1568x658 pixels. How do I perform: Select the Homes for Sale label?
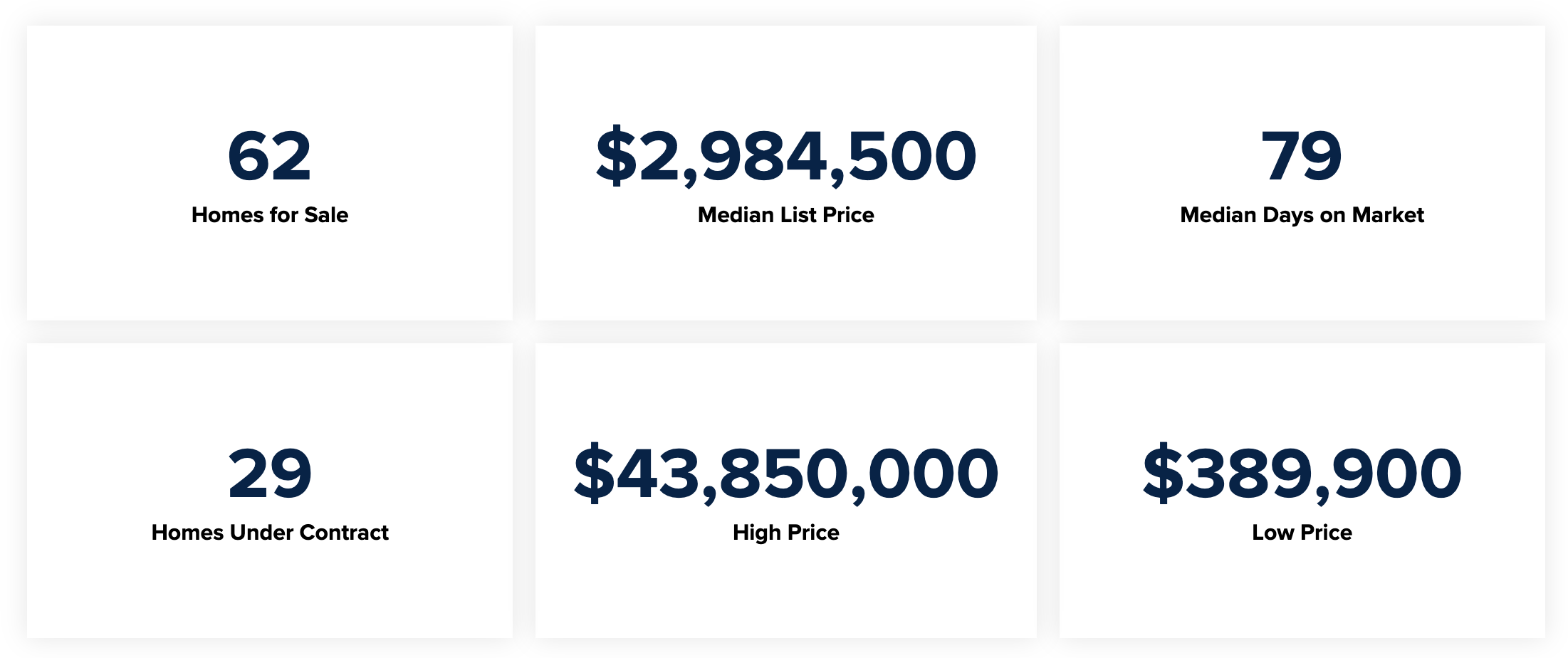point(270,215)
